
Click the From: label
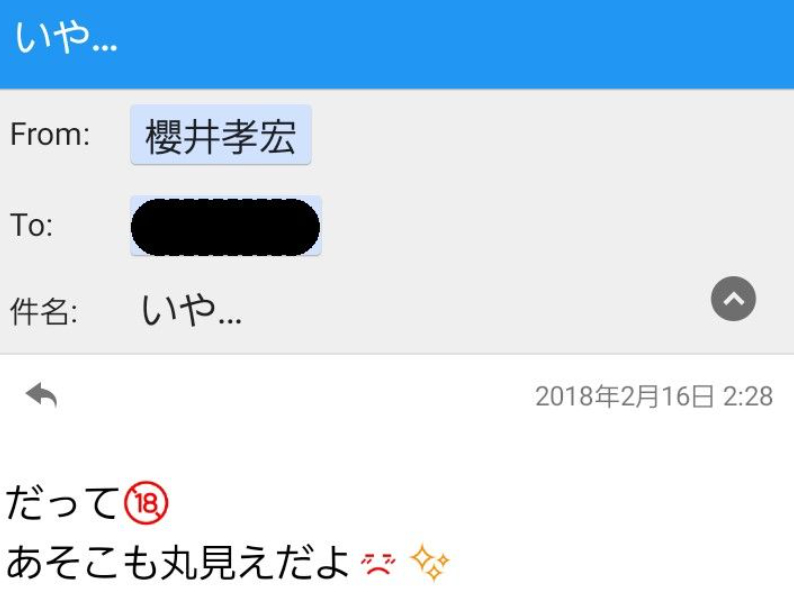coord(50,135)
